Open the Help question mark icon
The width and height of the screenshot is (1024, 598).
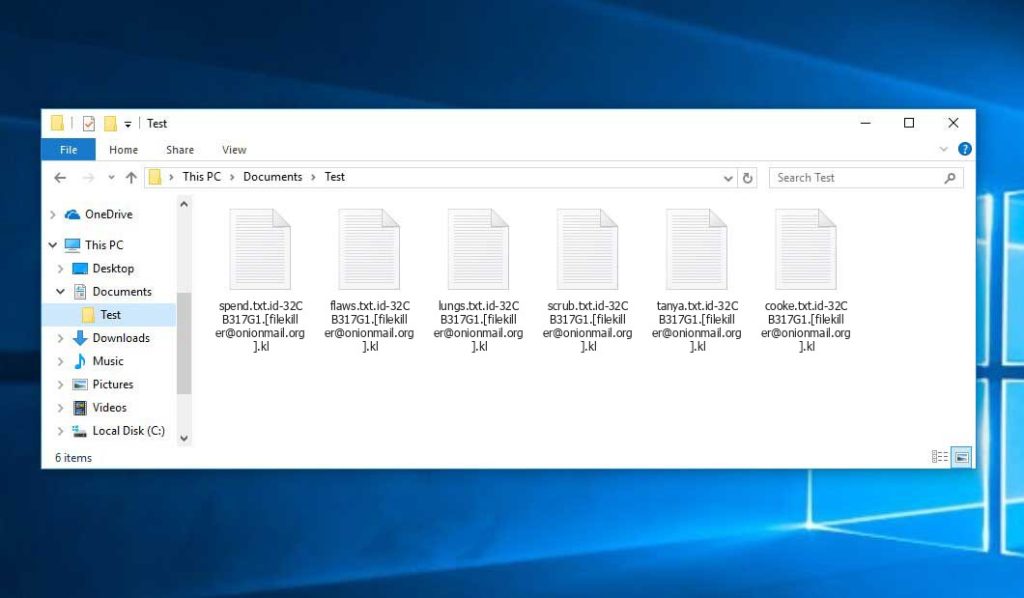click(x=963, y=148)
